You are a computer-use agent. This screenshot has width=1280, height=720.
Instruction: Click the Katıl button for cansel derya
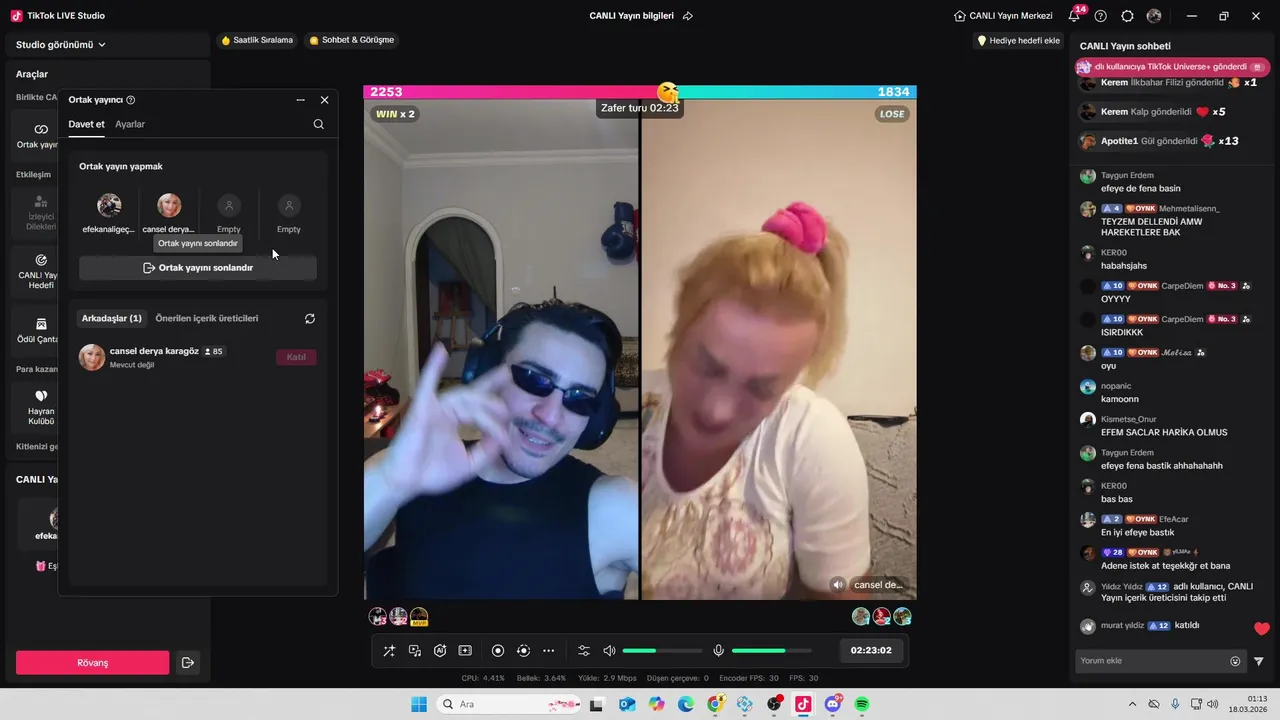pyautogui.click(x=296, y=357)
